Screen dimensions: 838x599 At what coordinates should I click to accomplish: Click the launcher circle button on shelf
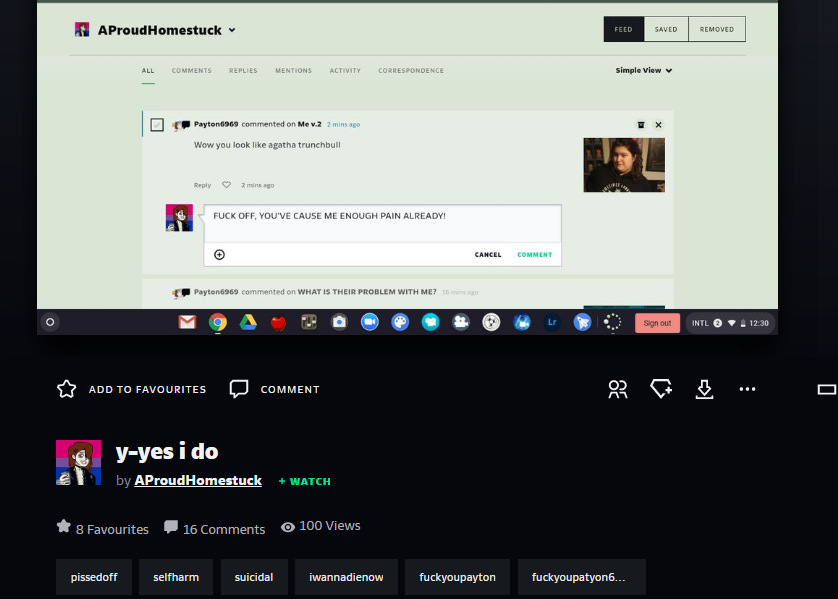coord(50,322)
